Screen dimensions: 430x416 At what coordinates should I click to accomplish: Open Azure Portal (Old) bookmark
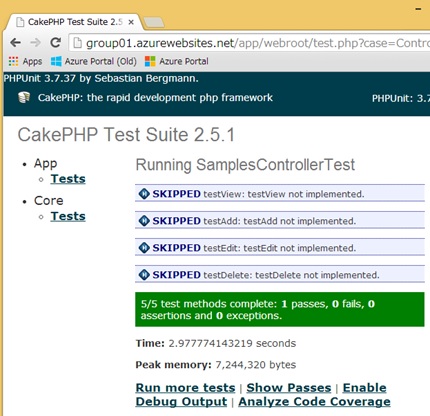94,61
